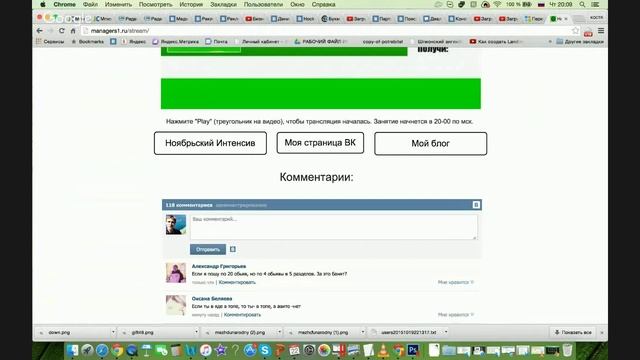
Task: Open Finder from the Dock
Action: (x=73, y=350)
